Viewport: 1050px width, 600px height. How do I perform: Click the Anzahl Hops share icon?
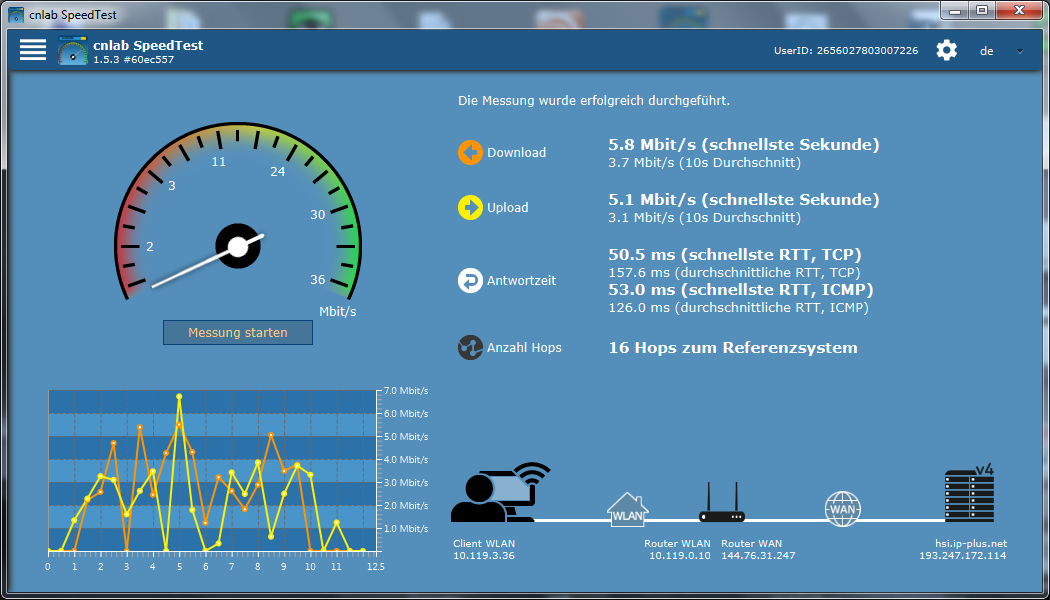coord(470,348)
